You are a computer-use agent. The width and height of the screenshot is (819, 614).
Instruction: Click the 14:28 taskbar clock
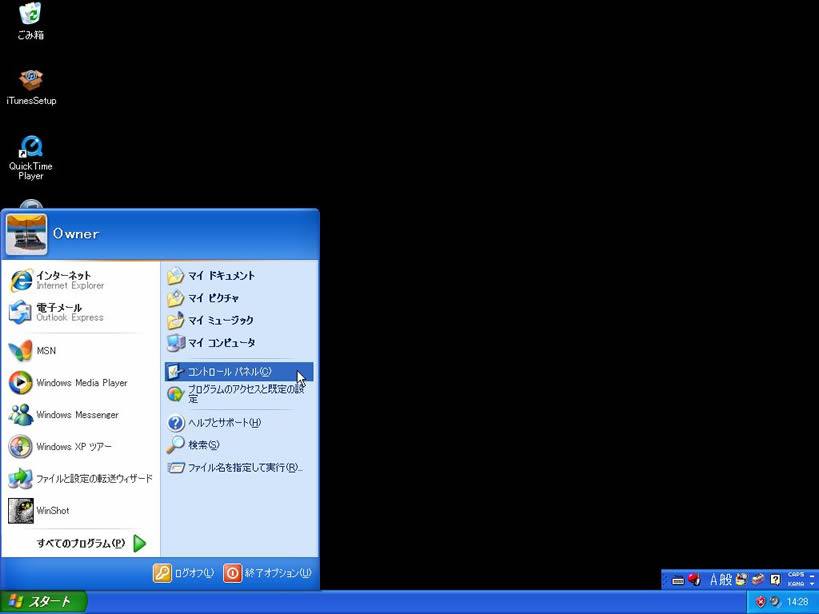pyautogui.click(x=798, y=602)
